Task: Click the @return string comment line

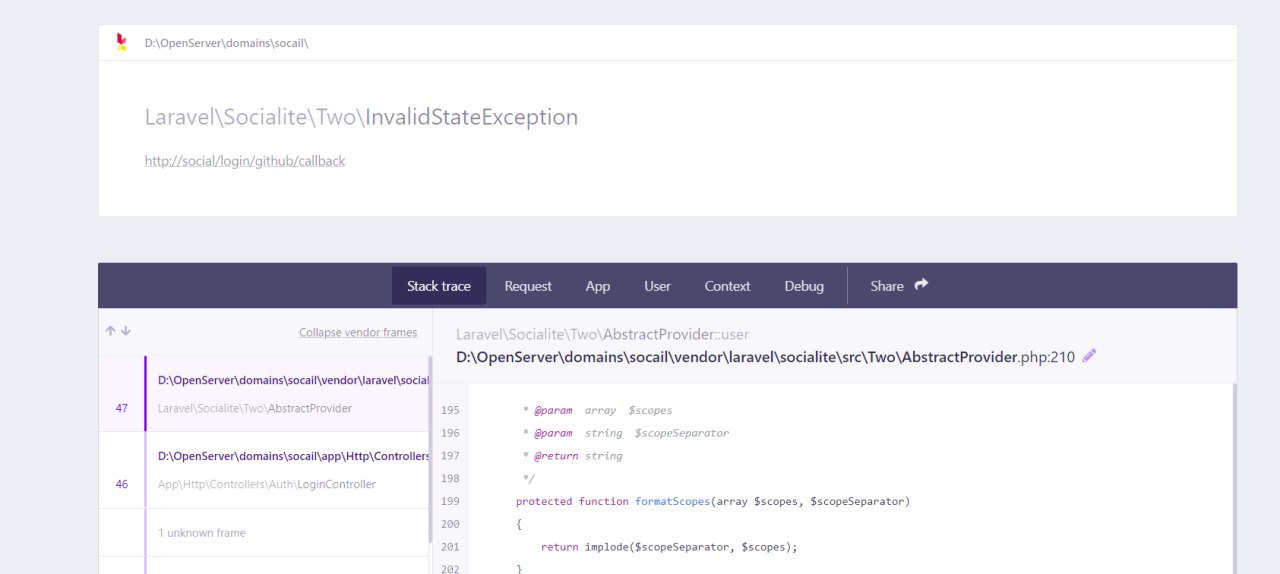Action: coord(572,456)
